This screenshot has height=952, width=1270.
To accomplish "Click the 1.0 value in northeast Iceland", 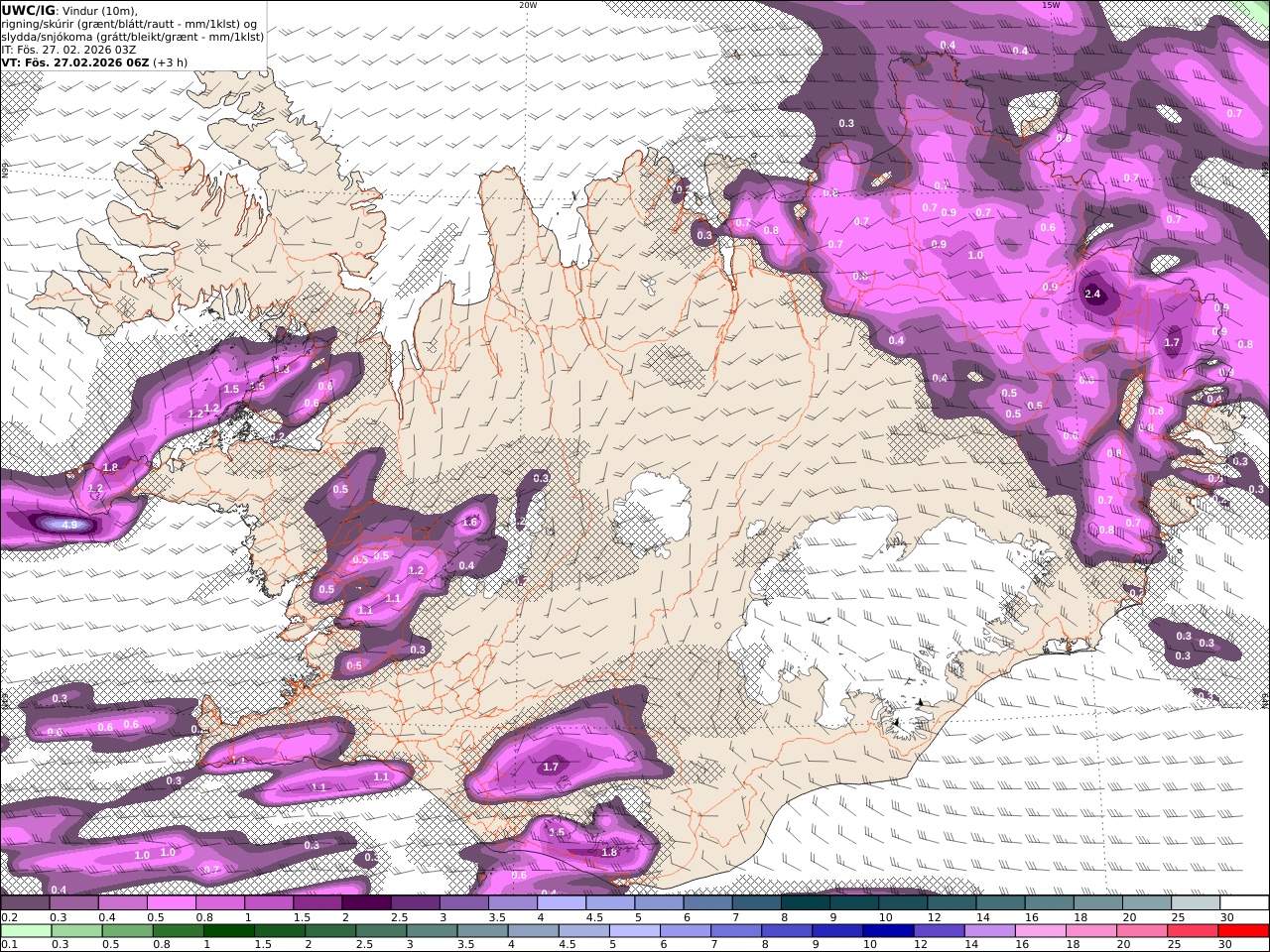I will pos(975,255).
